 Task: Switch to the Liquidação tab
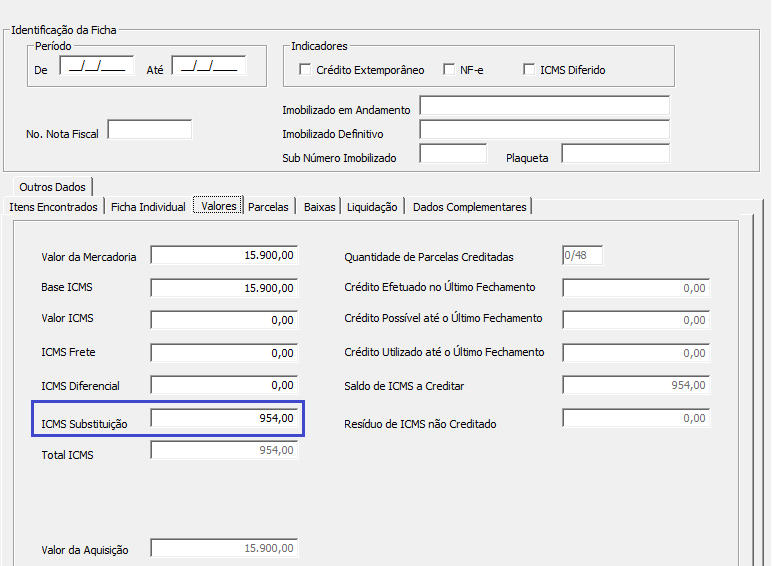click(372, 207)
